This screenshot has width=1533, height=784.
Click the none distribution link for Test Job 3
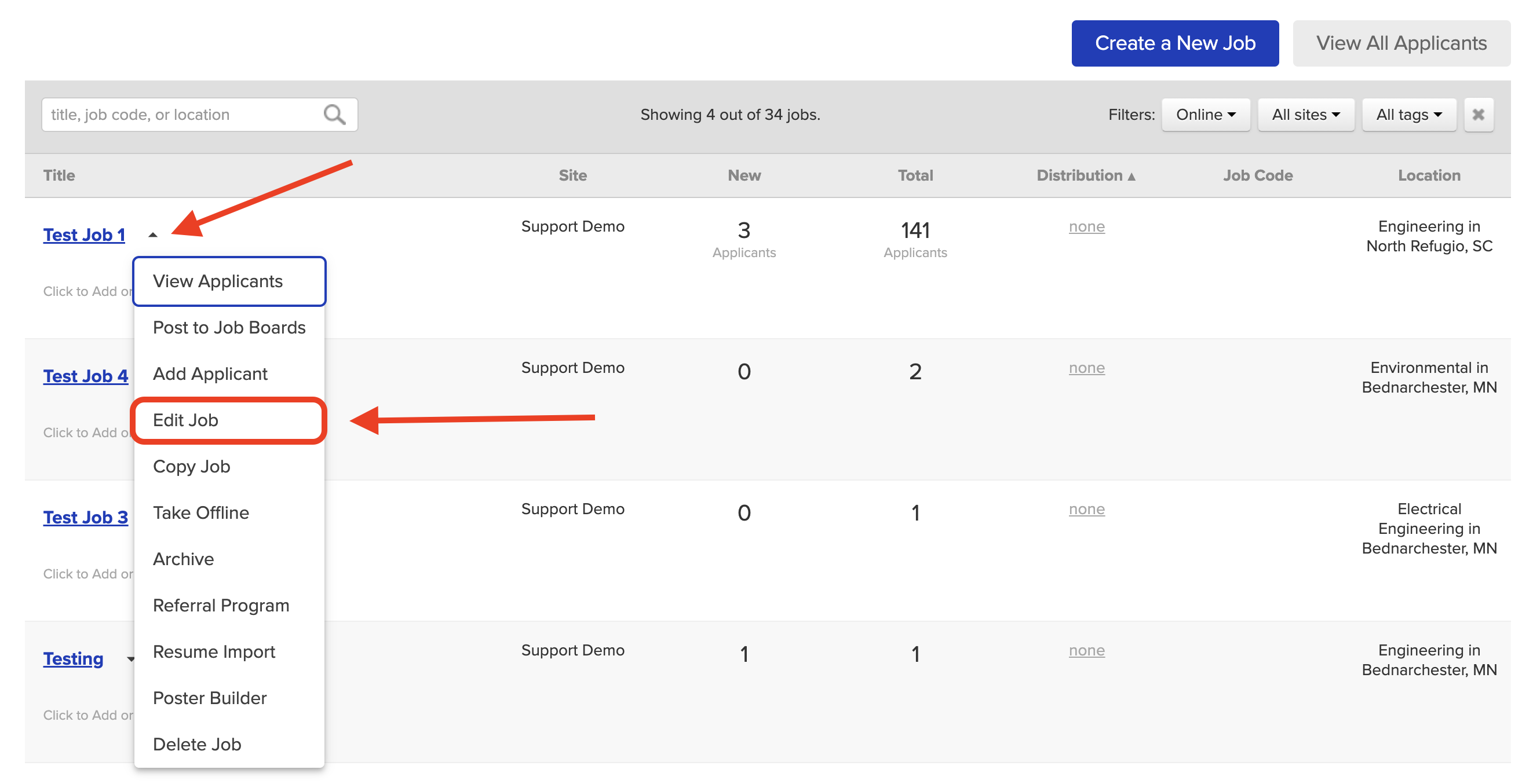pos(1087,508)
